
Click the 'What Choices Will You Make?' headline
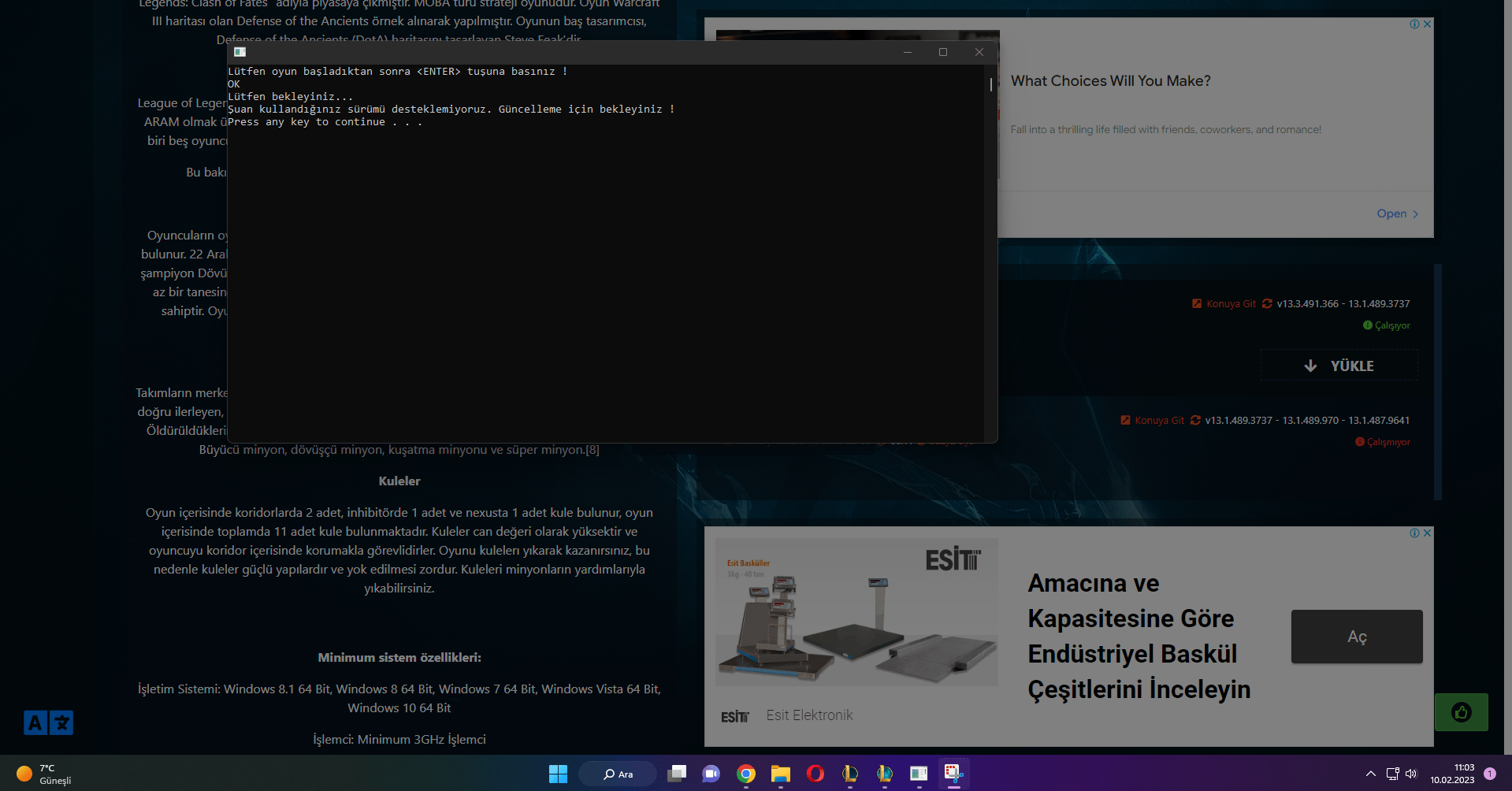1110,81
